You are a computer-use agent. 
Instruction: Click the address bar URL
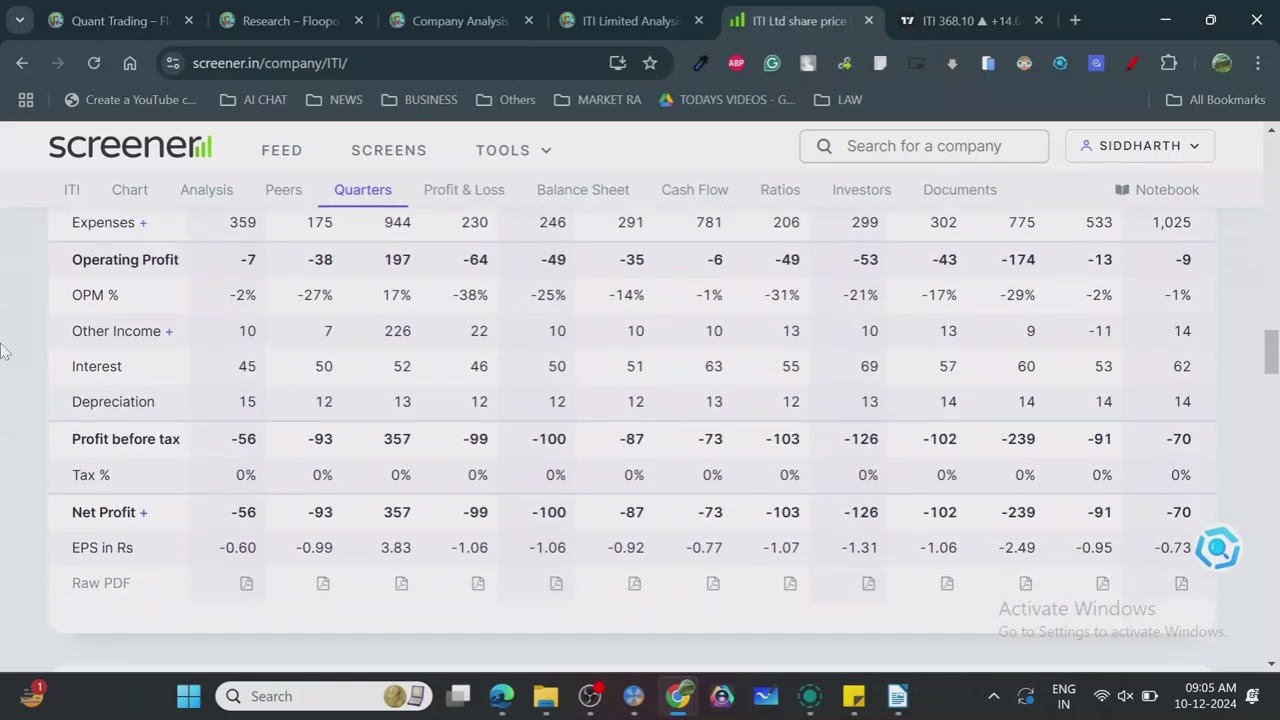tap(270, 63)
